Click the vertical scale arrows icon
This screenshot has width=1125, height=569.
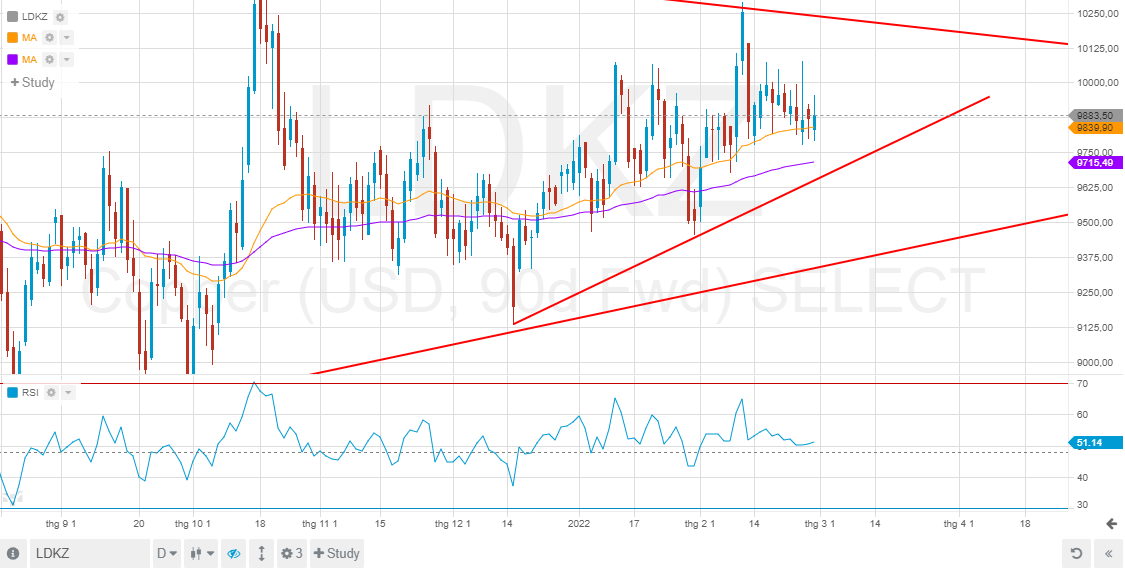pos(262,554)
